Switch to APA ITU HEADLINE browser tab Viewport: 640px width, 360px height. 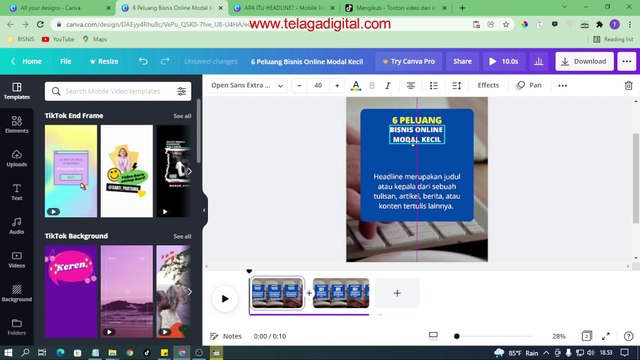[284, 8]
